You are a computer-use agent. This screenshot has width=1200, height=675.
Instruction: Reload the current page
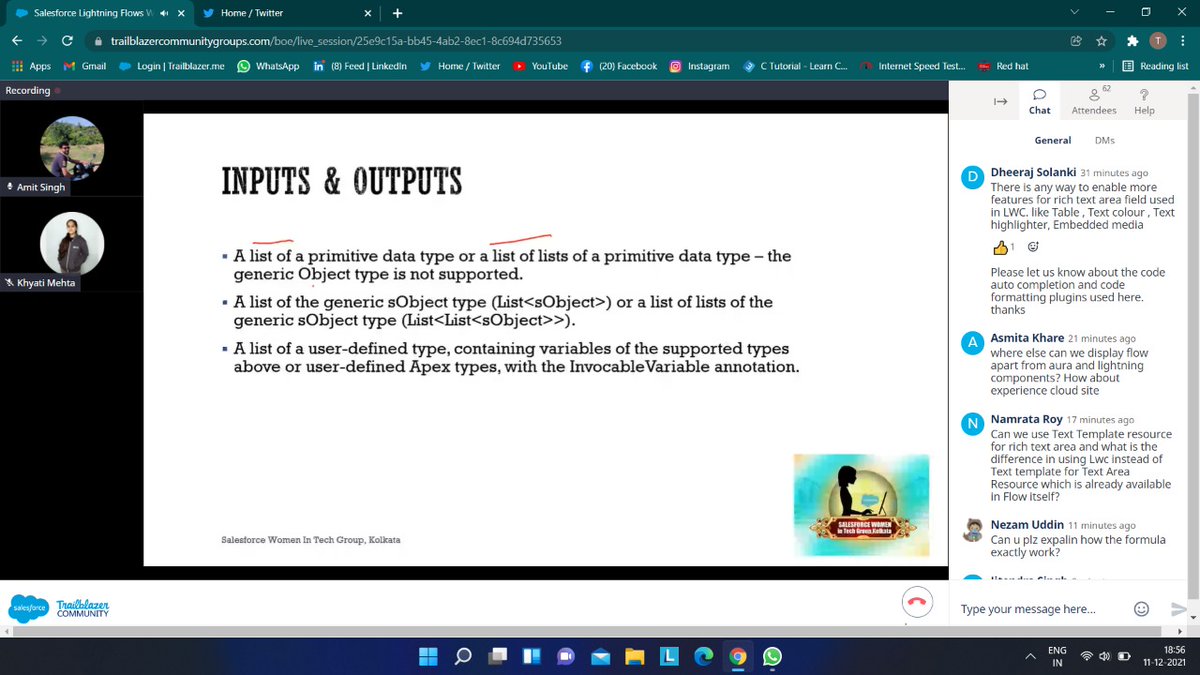(x=67, y=41)
